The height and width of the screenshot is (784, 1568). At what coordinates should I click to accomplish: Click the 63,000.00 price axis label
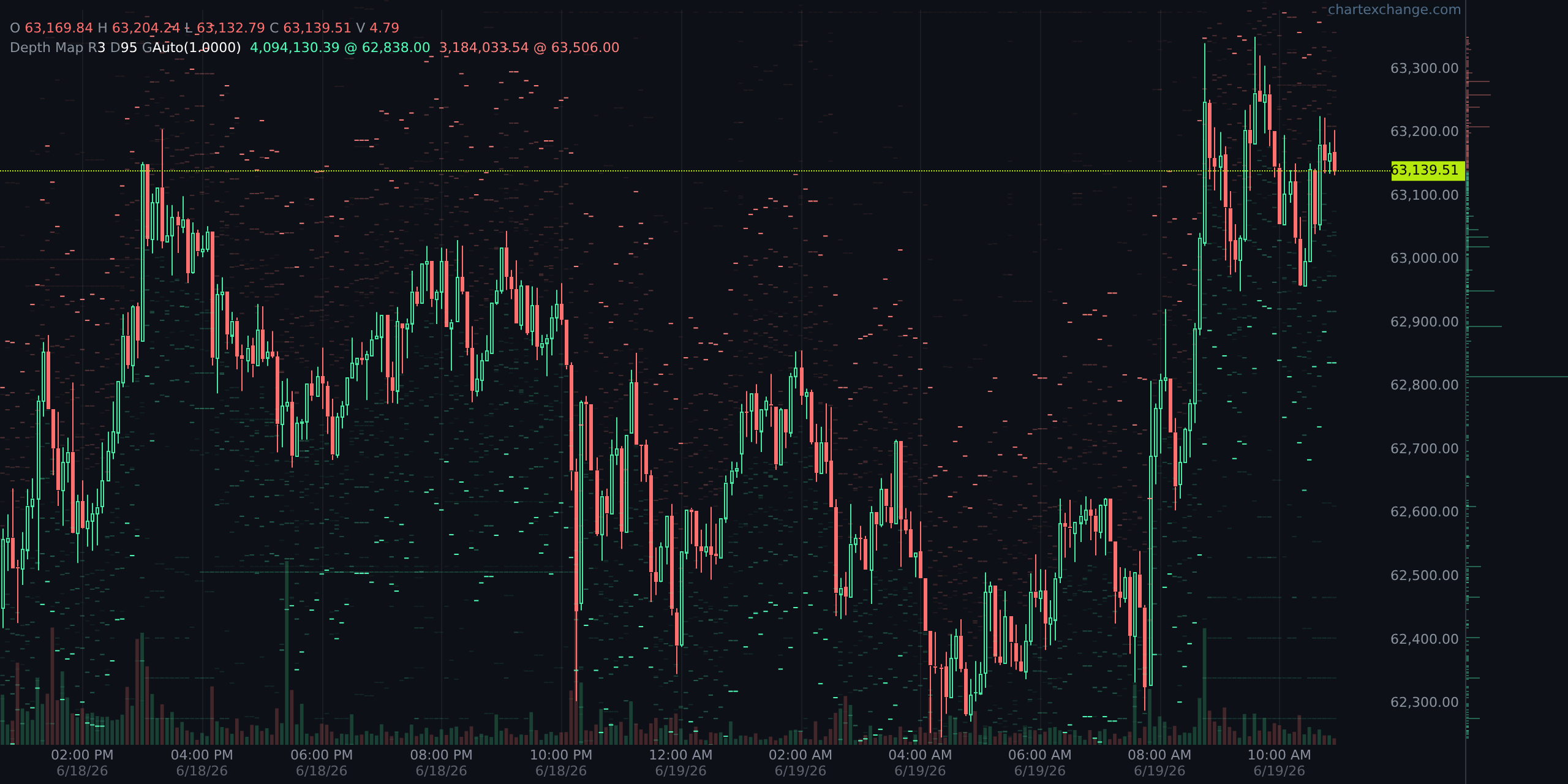[1425, 258]
